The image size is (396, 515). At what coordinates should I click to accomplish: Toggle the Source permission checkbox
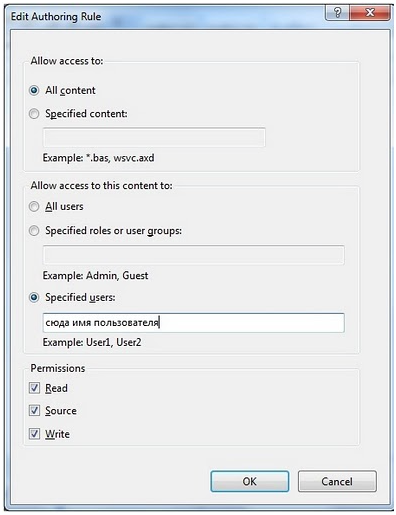[34, 411]
